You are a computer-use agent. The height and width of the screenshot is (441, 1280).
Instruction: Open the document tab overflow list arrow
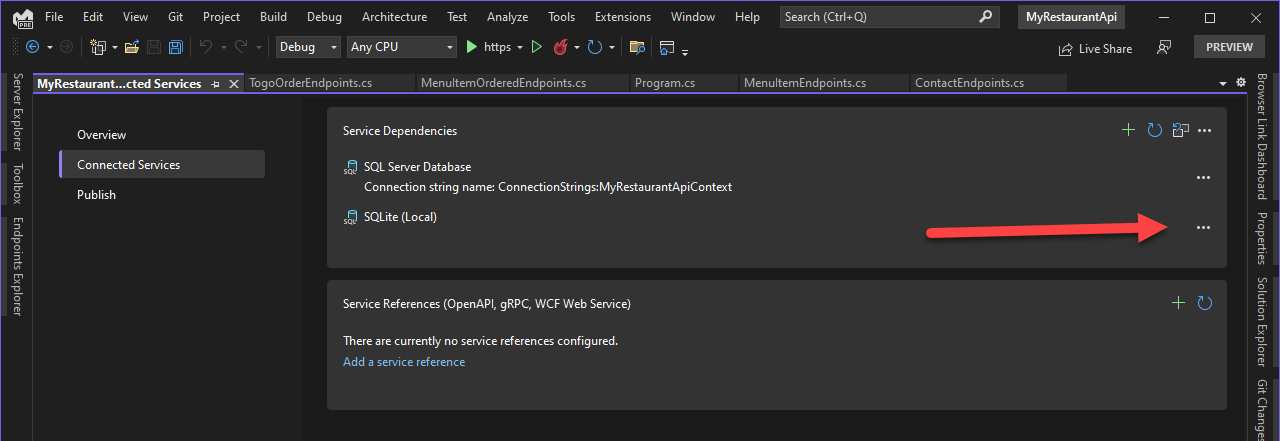pyautogui.click(x=1223, y=83)
